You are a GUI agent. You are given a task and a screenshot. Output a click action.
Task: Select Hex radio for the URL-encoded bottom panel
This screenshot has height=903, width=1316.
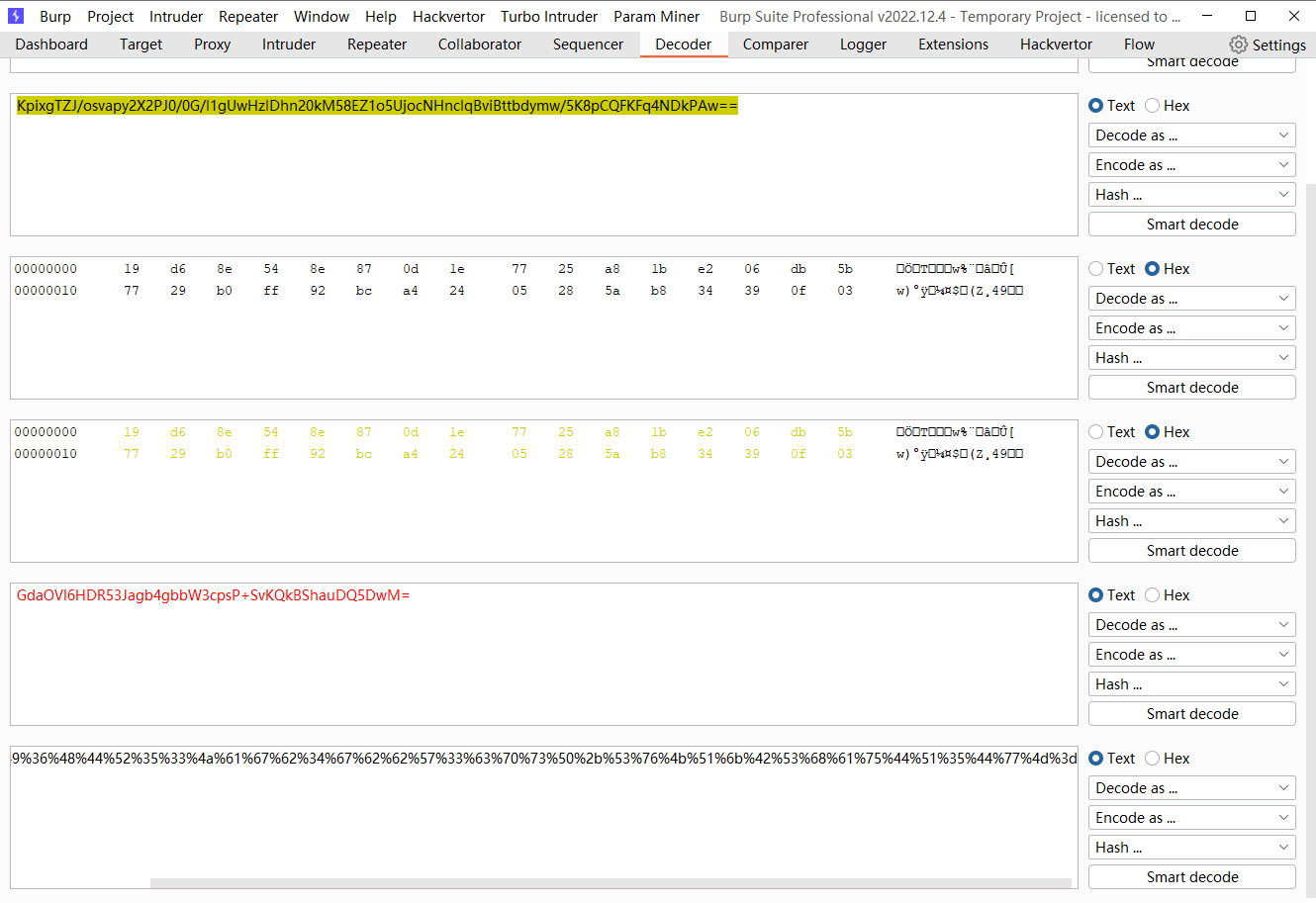[1152, 759]
